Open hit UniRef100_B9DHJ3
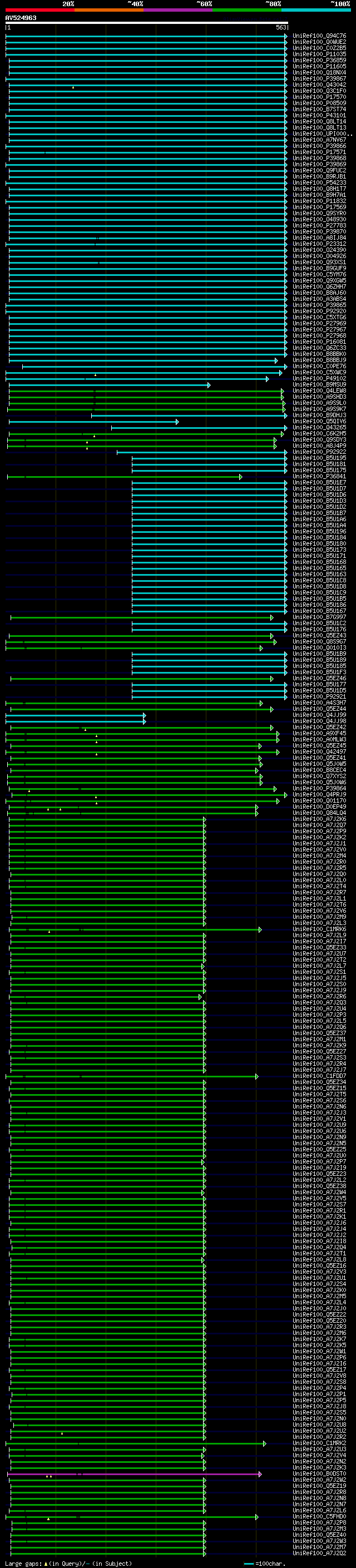The image size is (356, 1568). (x=319, y=415)
